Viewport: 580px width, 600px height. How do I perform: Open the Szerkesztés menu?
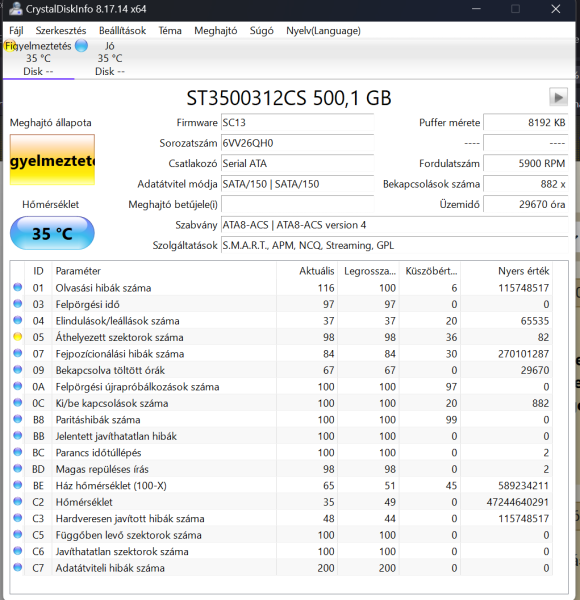pos(61,31)
